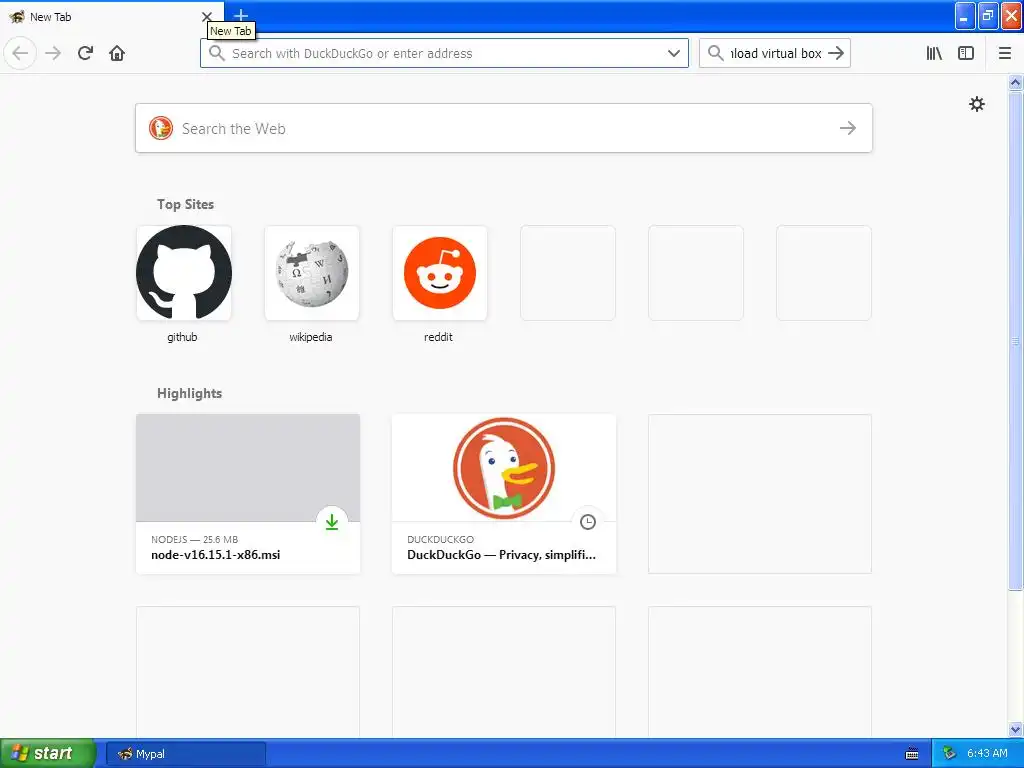
Task: Open the hamburger application menu
Action: [1005, 53]
